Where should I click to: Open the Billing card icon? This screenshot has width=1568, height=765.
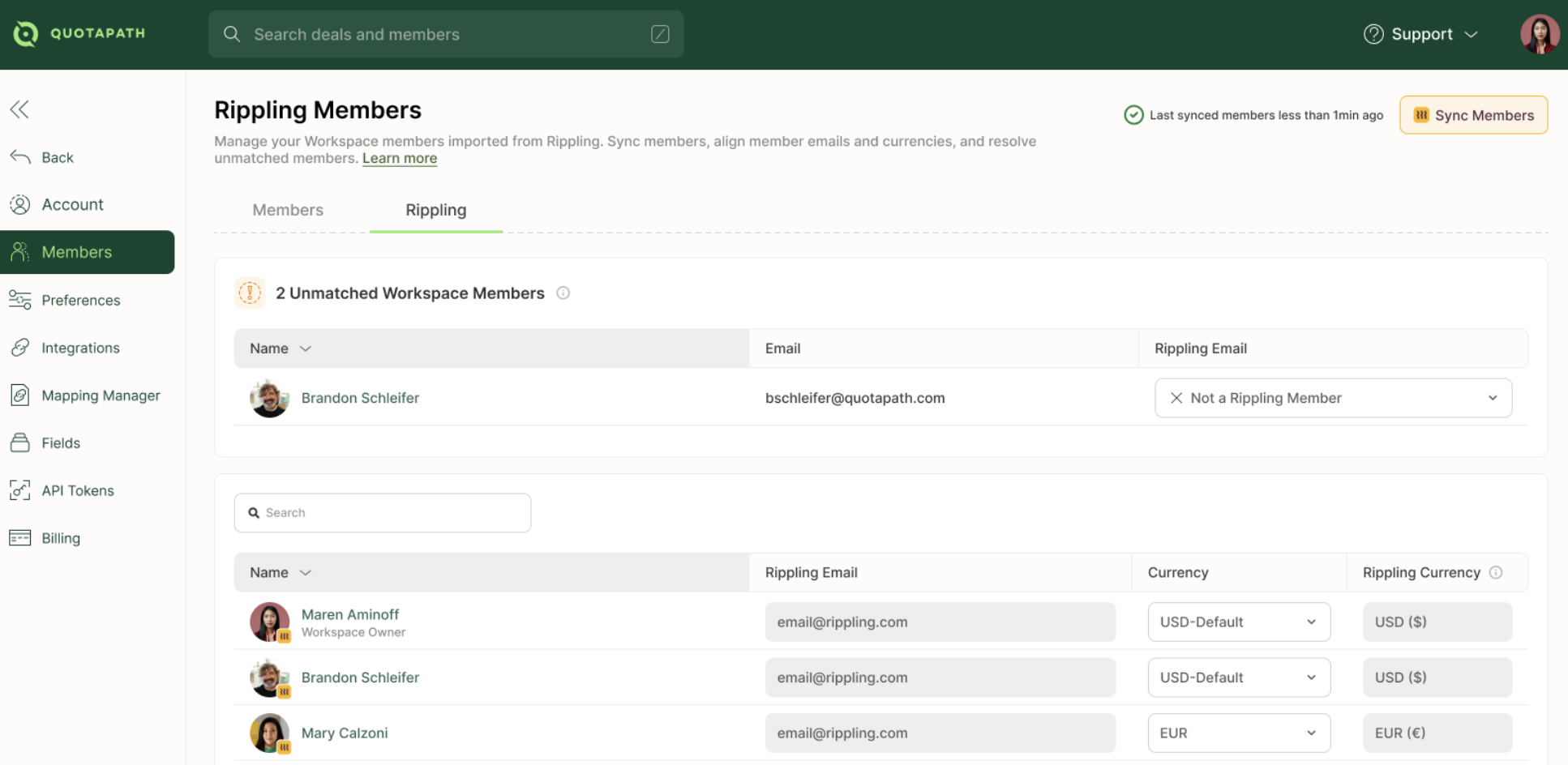pos(20,538)
